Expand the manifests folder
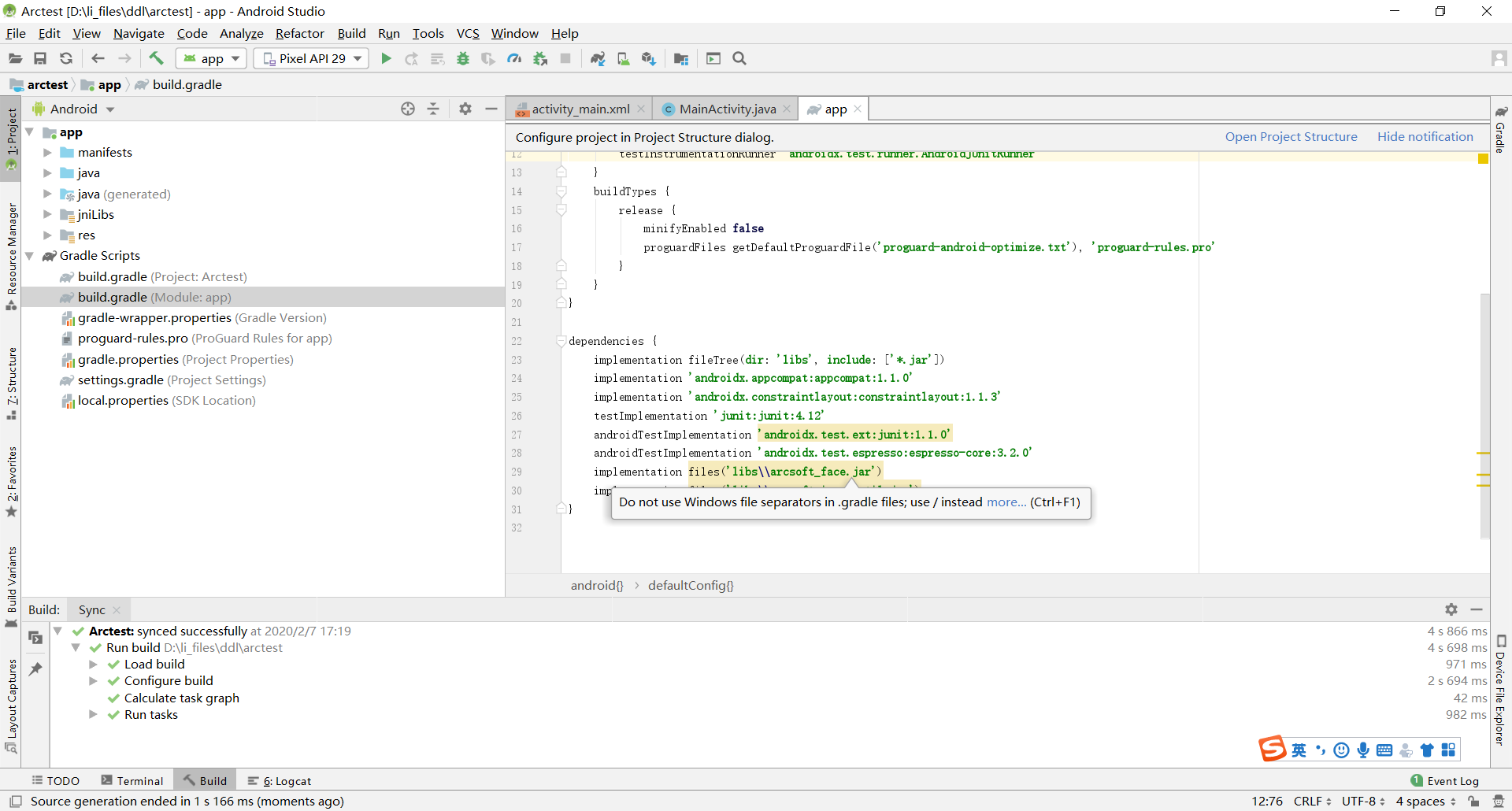The height and width of the screenshot is (811, 1512). click(x=47, y=152)
